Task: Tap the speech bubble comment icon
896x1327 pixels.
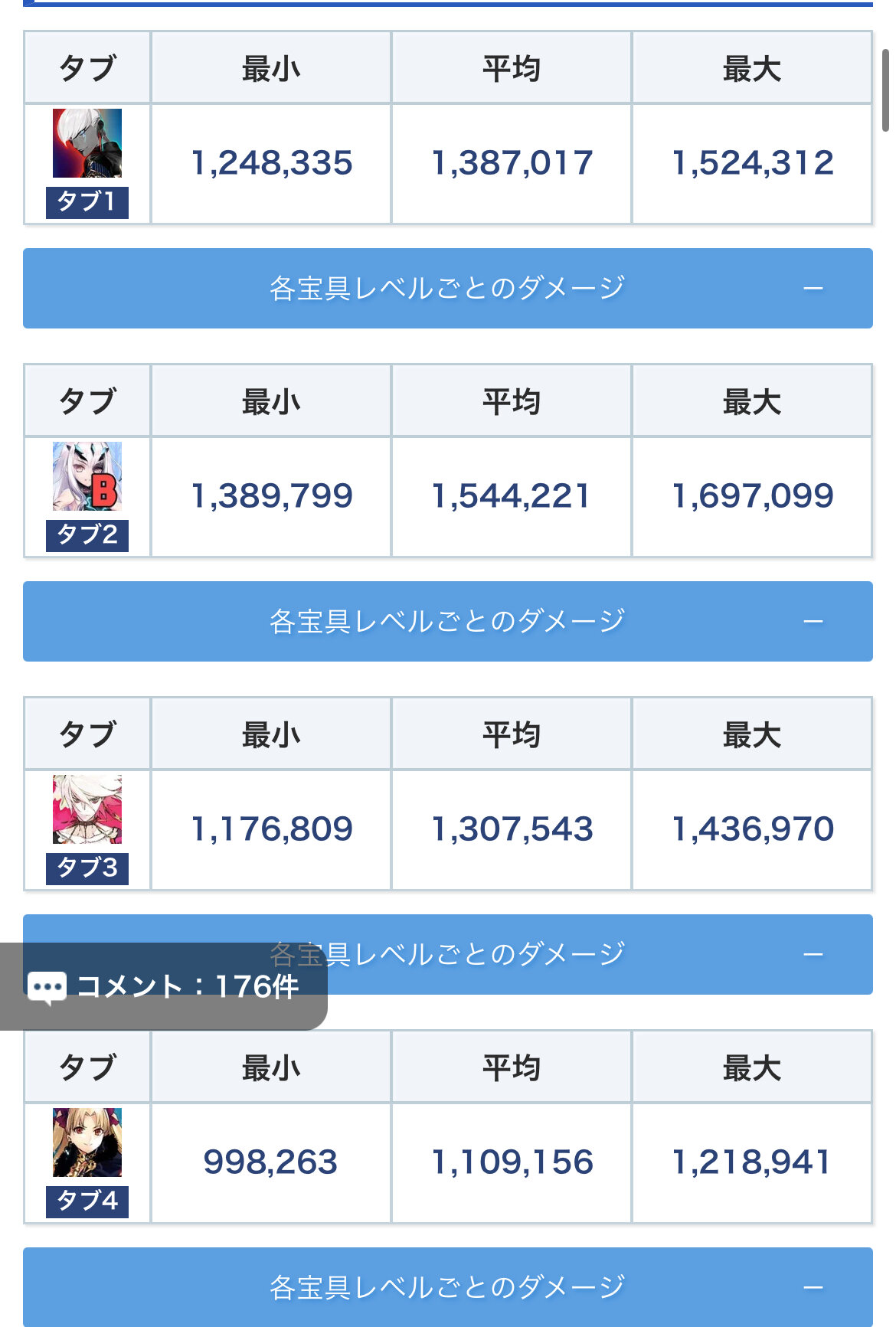Action: pyautogui.click(x=47, y=987)
